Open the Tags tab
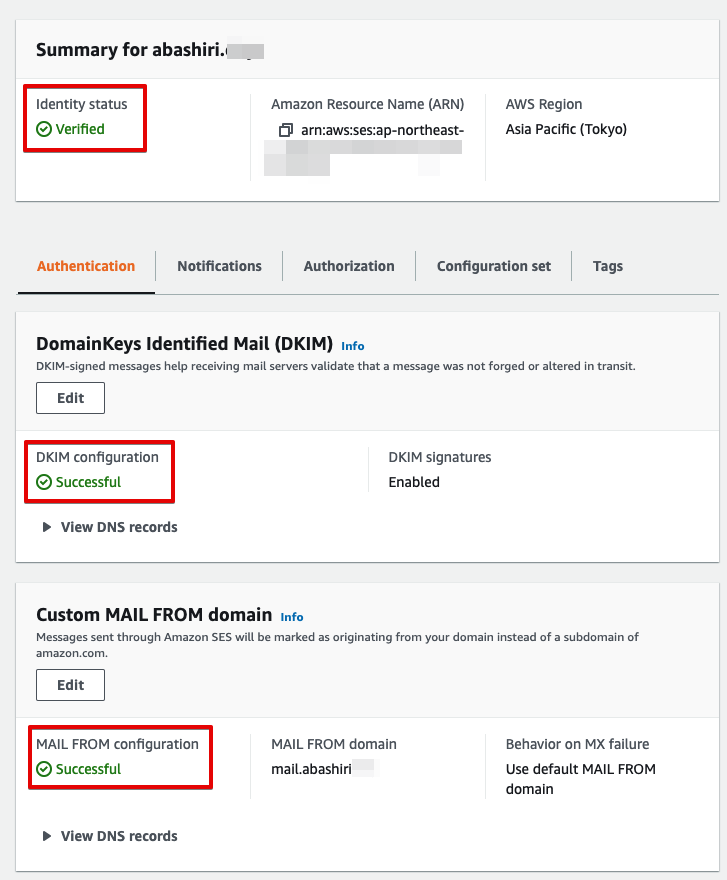 607,266
